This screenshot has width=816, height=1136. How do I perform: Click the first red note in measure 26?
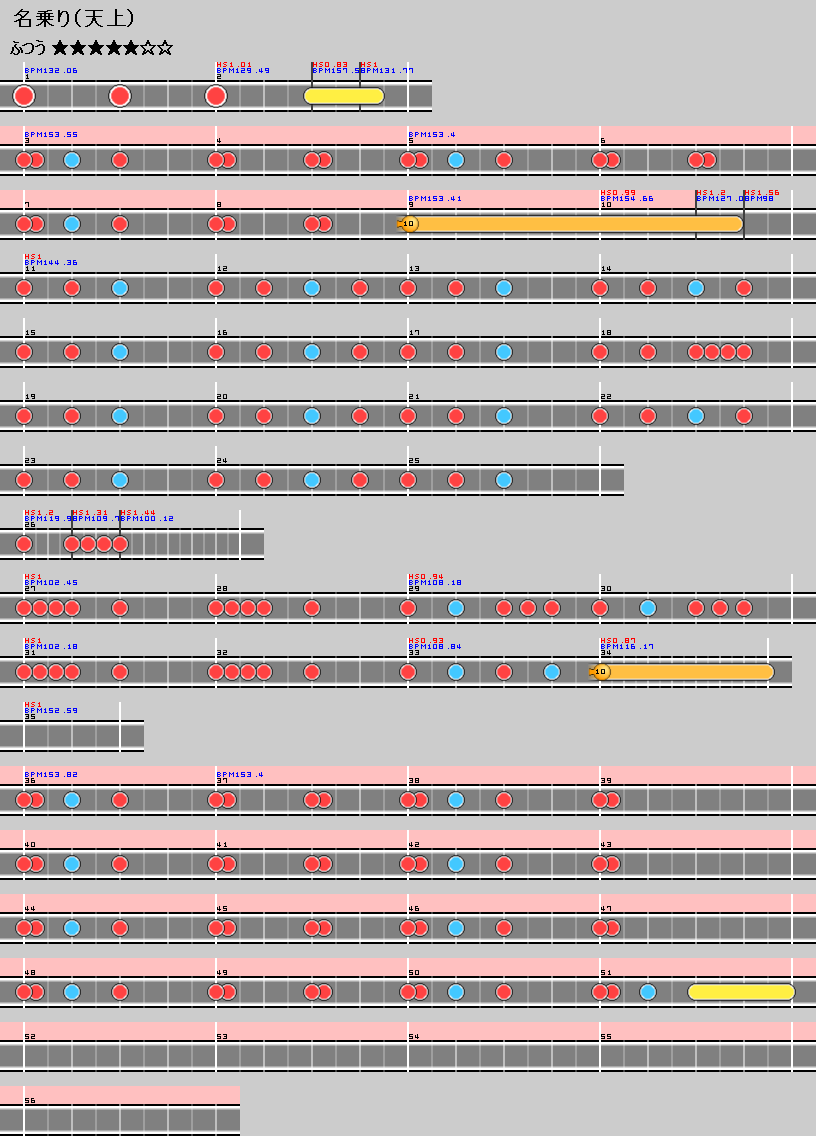tap(24, 544)
